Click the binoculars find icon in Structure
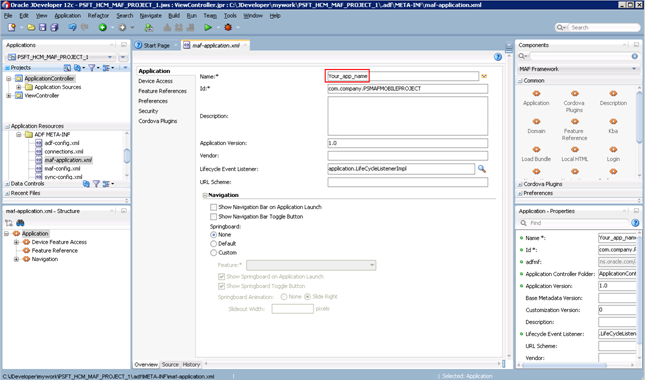 pos(20,223)
